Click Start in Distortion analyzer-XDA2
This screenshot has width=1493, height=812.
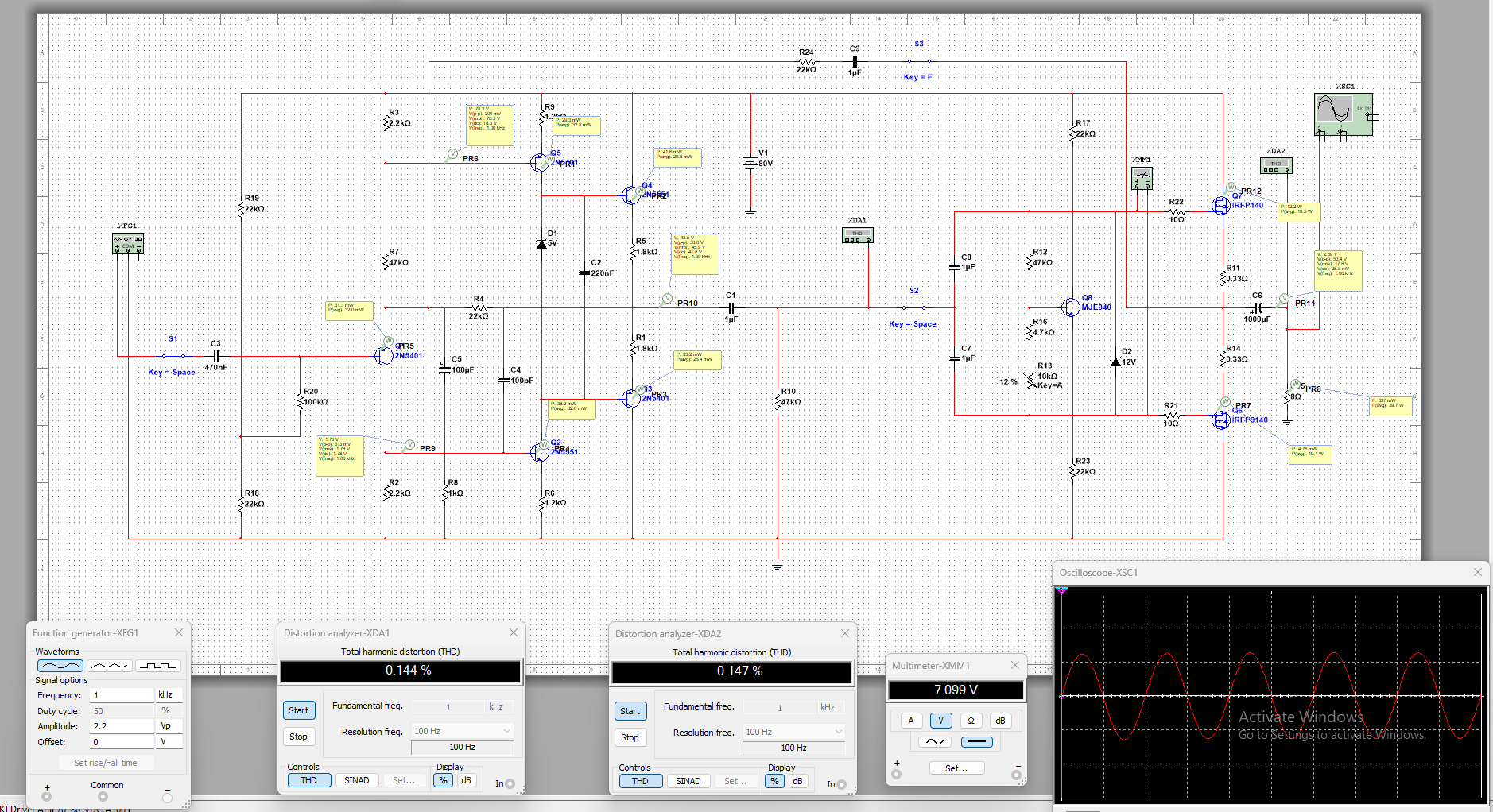630,711
